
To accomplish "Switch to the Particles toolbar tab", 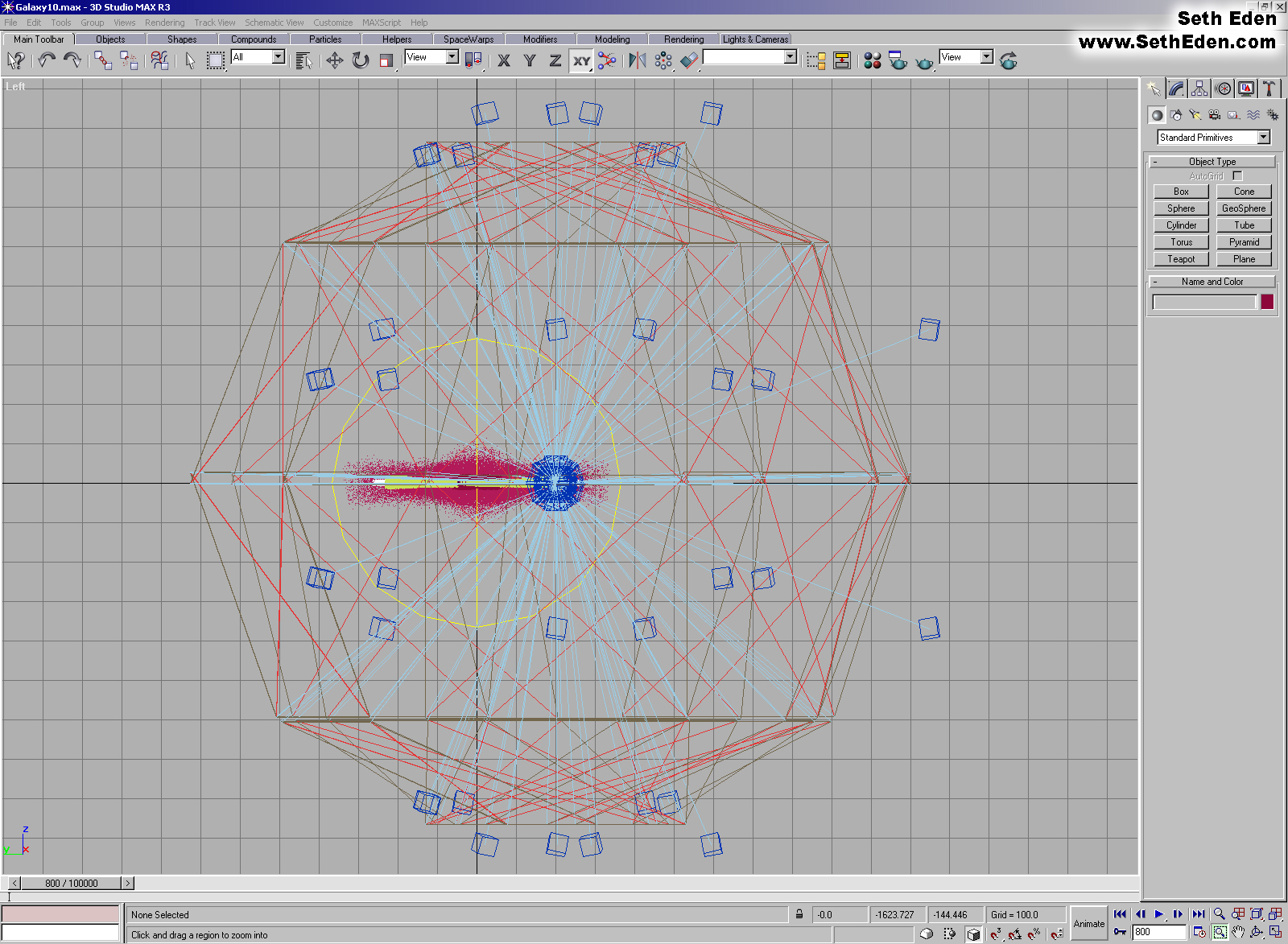I will [325, 39].
